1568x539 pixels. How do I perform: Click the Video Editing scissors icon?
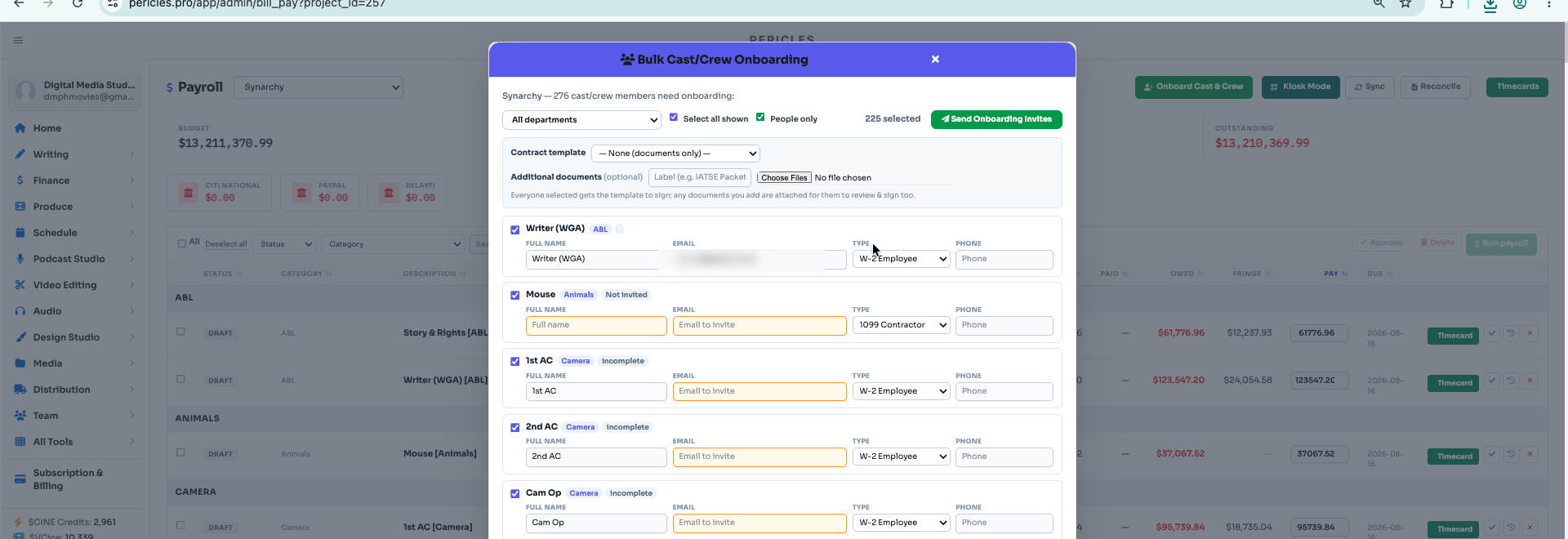pos(20,285)
